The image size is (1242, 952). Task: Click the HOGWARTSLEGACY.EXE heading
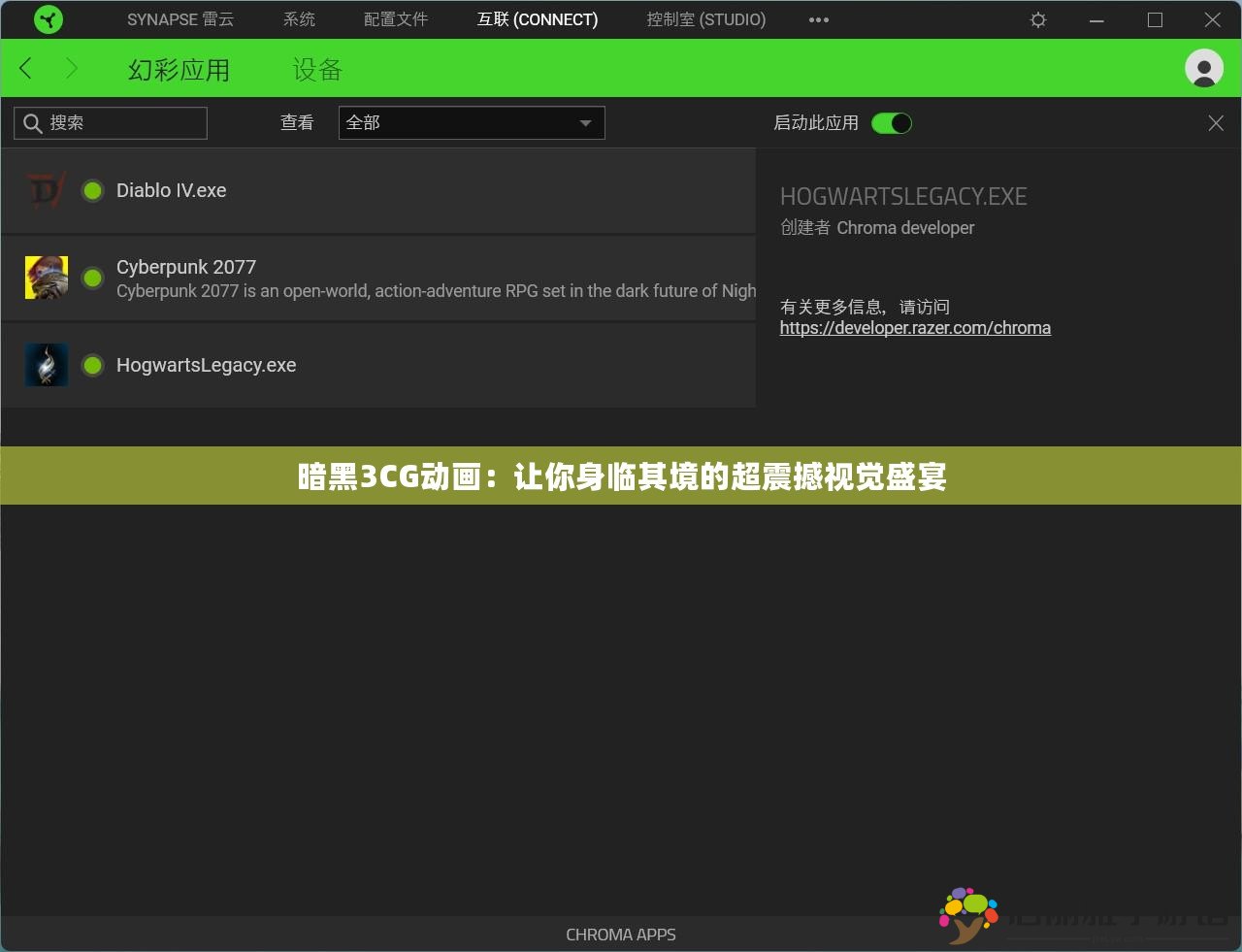coord(903,197)
